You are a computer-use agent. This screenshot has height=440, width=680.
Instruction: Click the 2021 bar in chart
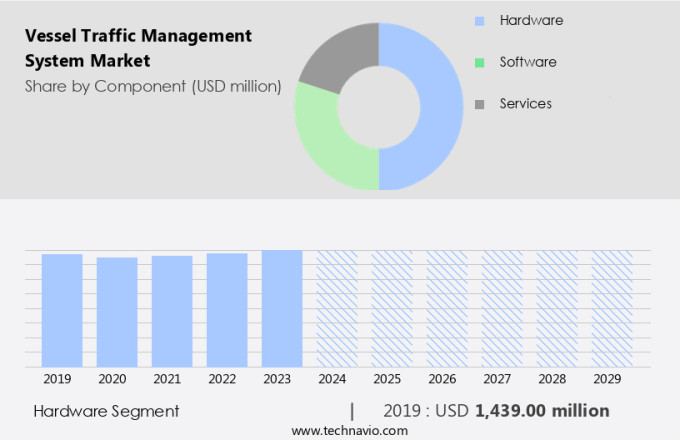[x=172, y=311]
